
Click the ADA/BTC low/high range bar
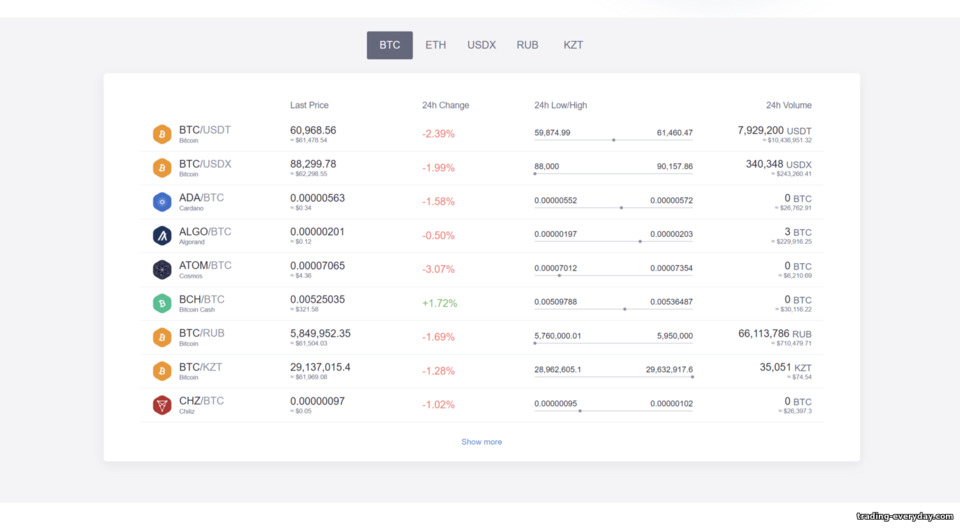click(x=613, y=208)
